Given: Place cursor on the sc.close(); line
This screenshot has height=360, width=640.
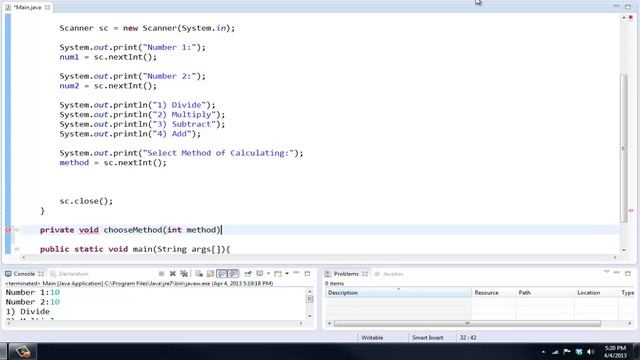Looking at the screenshot, I should [x=86, y=201].
